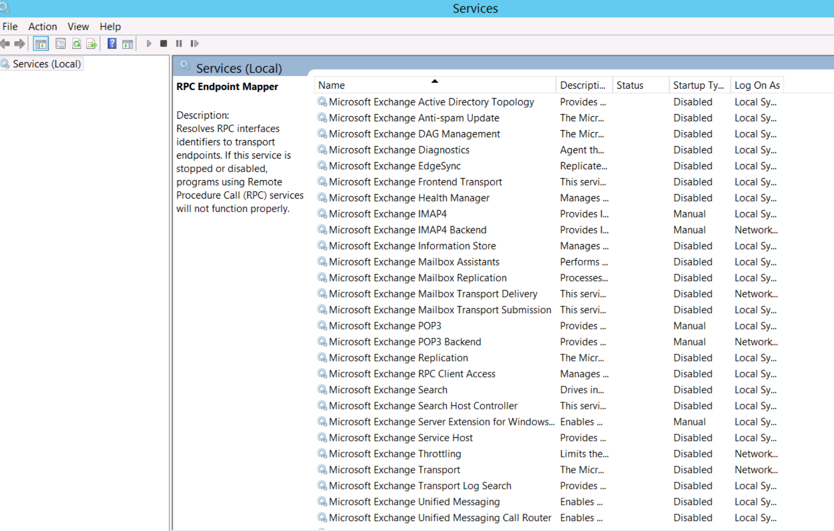Open the Properties toolbar icon
834x531 pixels.
(x=61, y=44)
